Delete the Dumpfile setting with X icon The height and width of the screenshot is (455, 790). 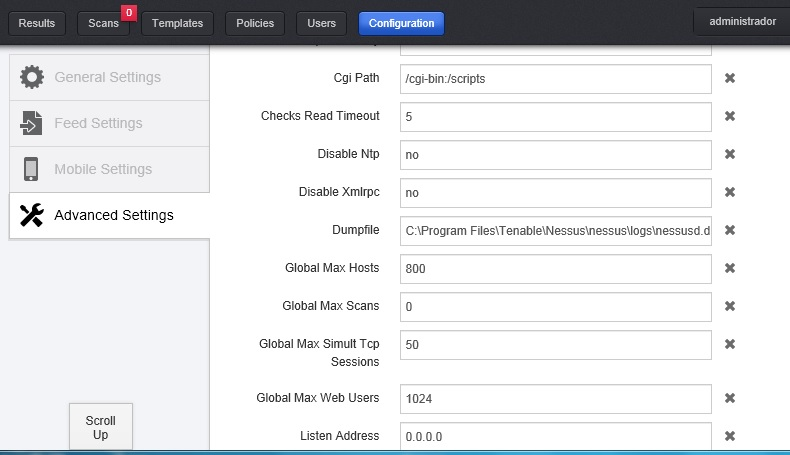[x=730, y=230]
